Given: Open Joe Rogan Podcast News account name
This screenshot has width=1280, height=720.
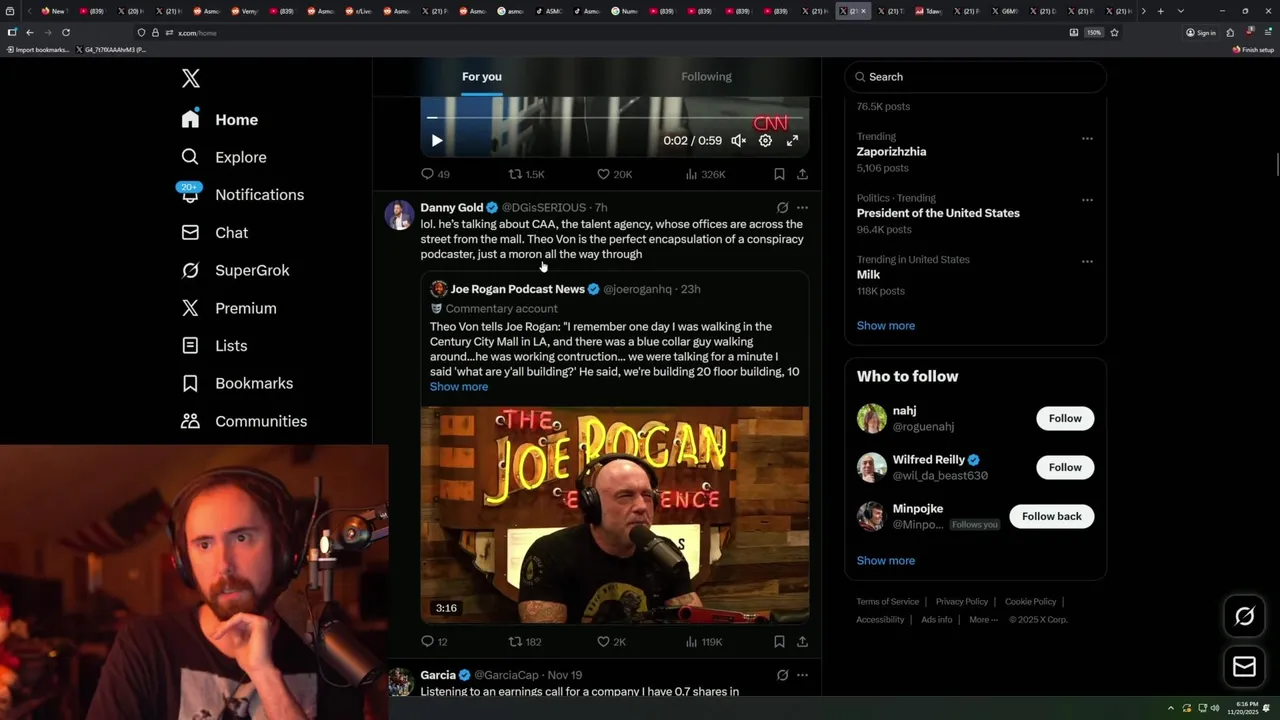Looking at the screenshot, I should [517, 289].
